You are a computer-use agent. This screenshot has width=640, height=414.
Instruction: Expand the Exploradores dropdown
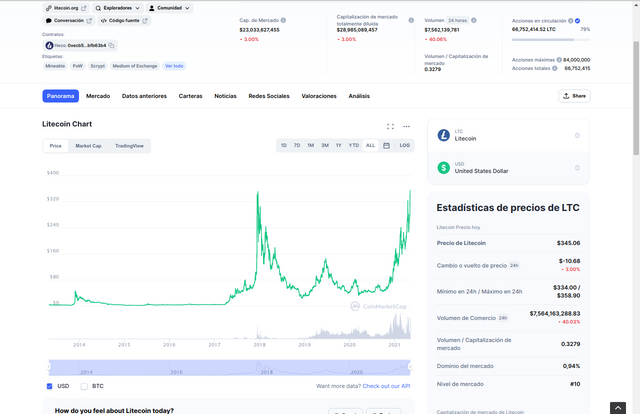tap(118, 8)
